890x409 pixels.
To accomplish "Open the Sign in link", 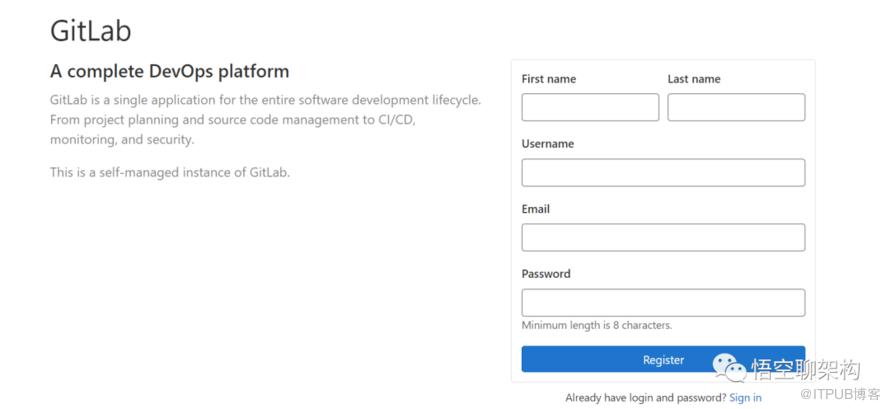I will [x=745, y=398].
